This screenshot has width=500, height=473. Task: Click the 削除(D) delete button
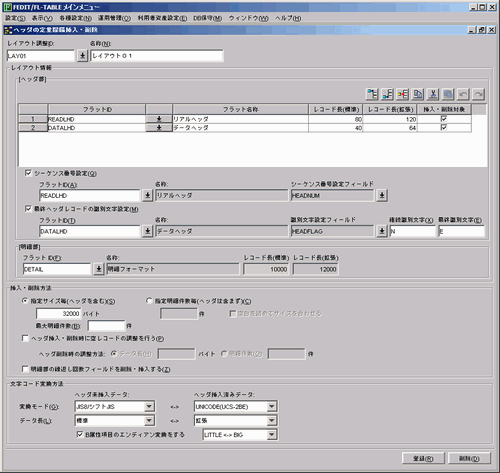pos(469,458)
